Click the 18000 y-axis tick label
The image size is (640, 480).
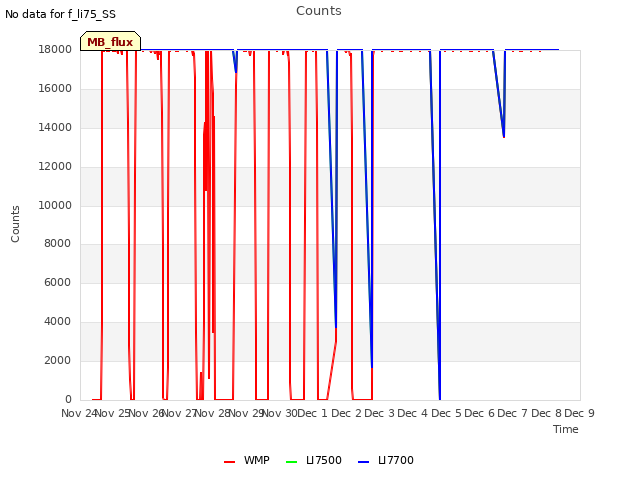[x=55, y=50]
